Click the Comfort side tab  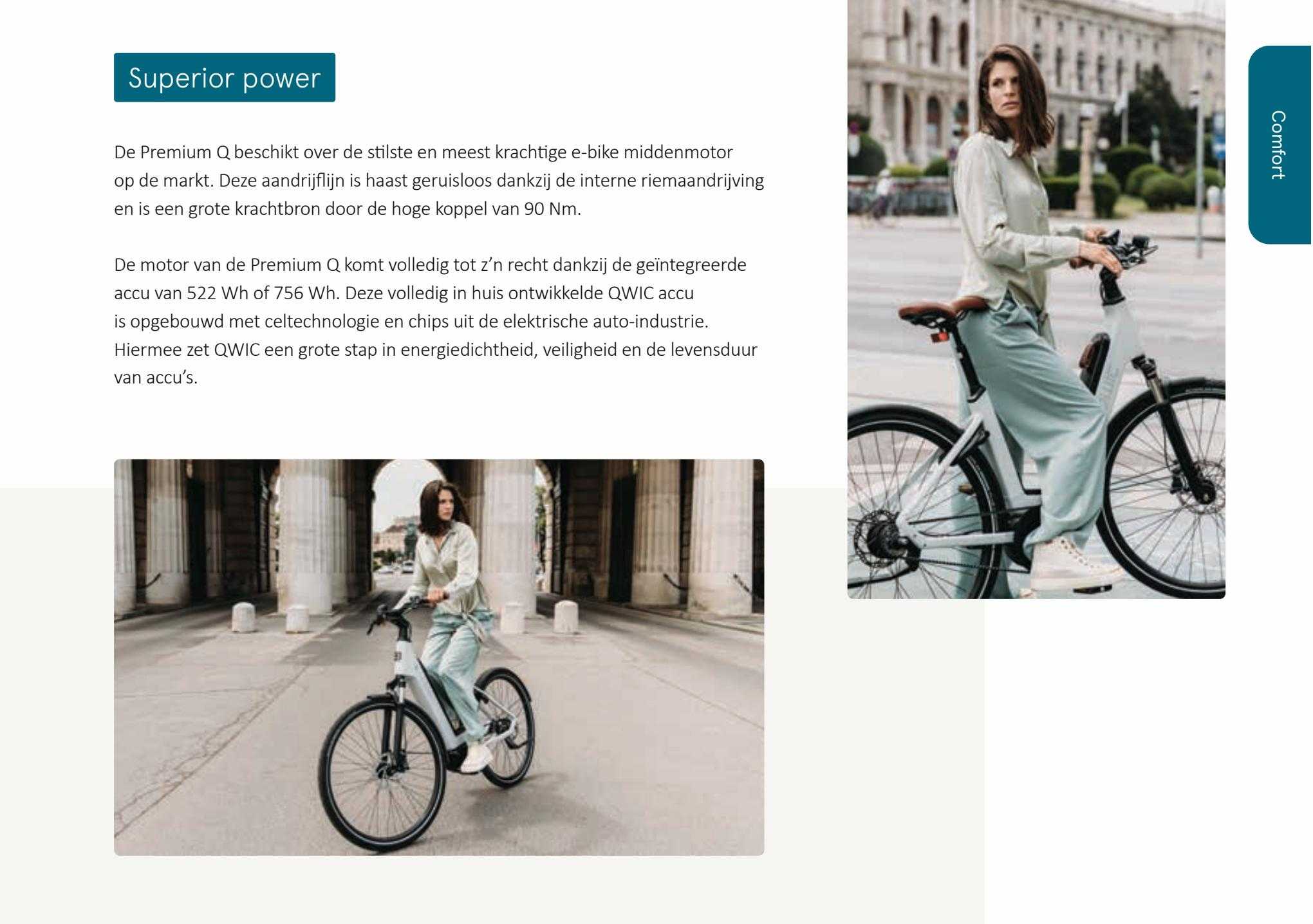[x=1280, y=145]
